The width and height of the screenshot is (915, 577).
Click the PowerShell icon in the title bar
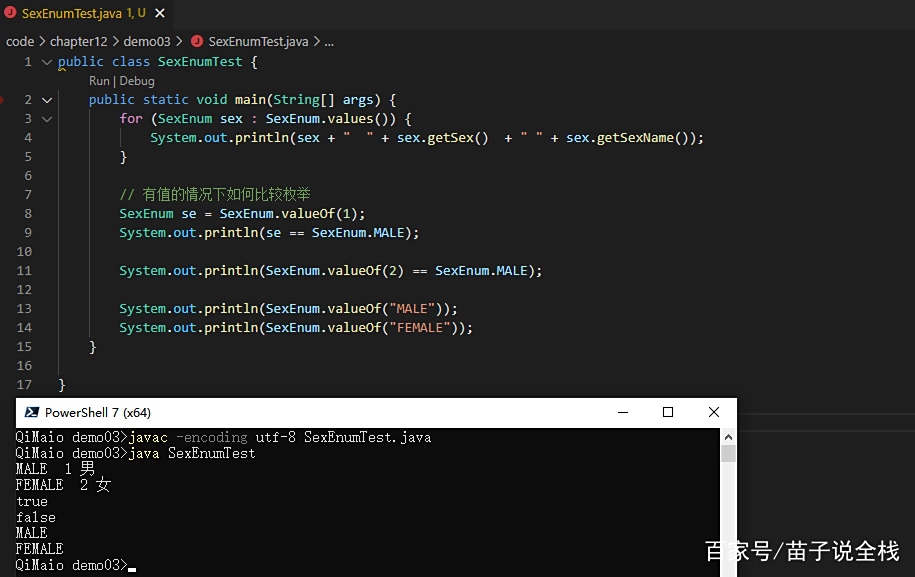pyautogui.click(x=32, y=412)
